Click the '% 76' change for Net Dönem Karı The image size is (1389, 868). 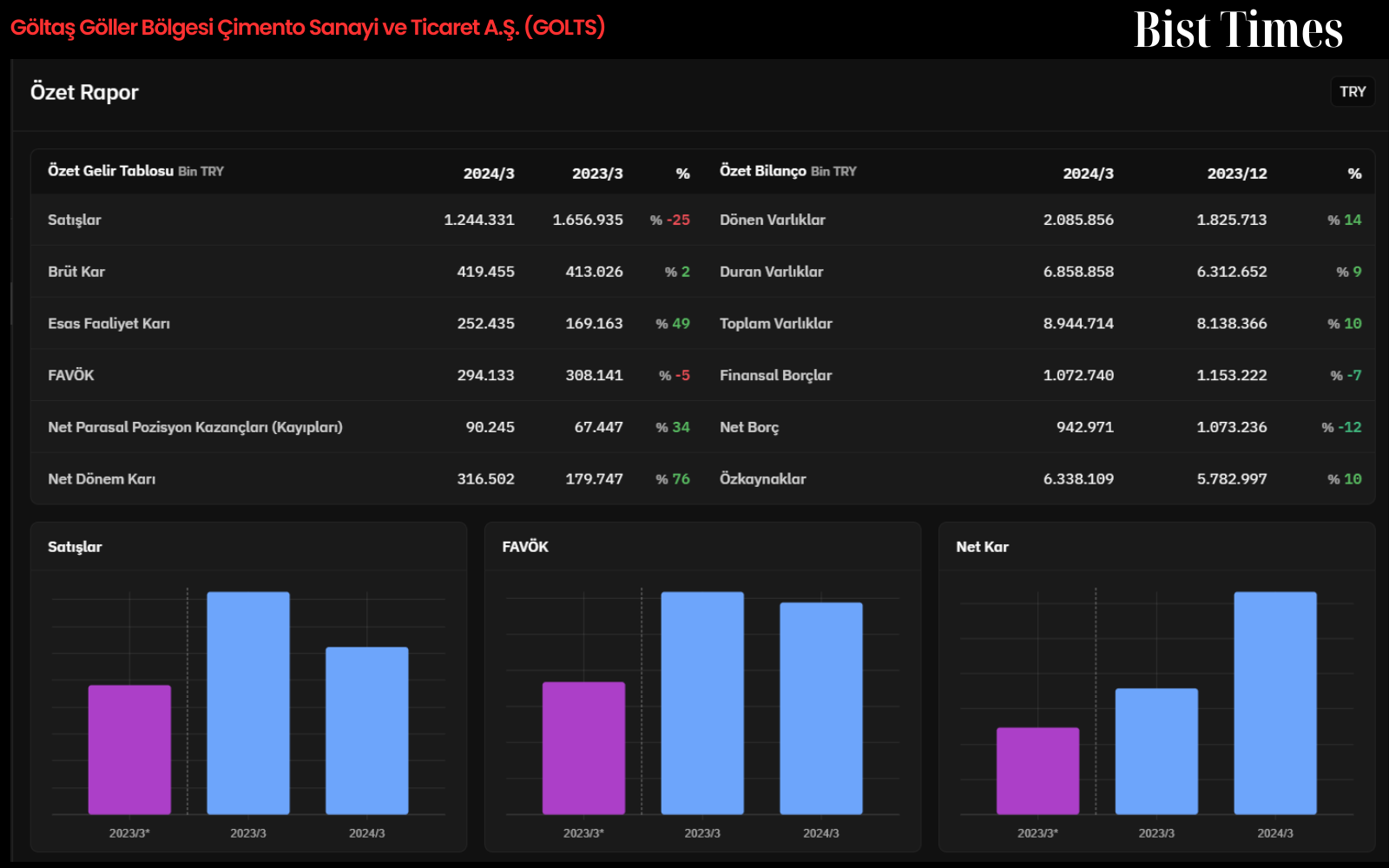click(673, 479)
